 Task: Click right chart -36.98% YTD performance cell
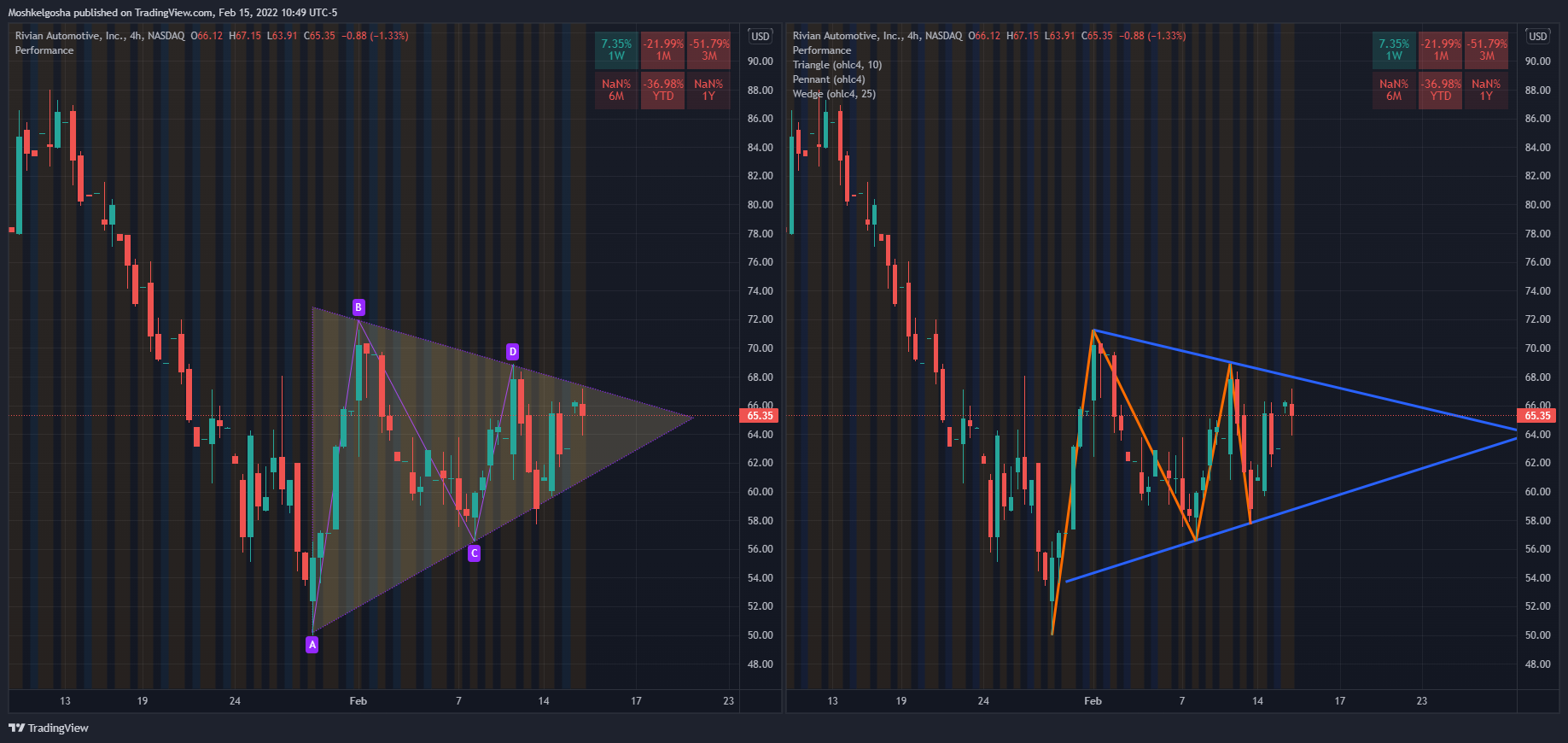pyautogui.click(x=1441, y=91)
